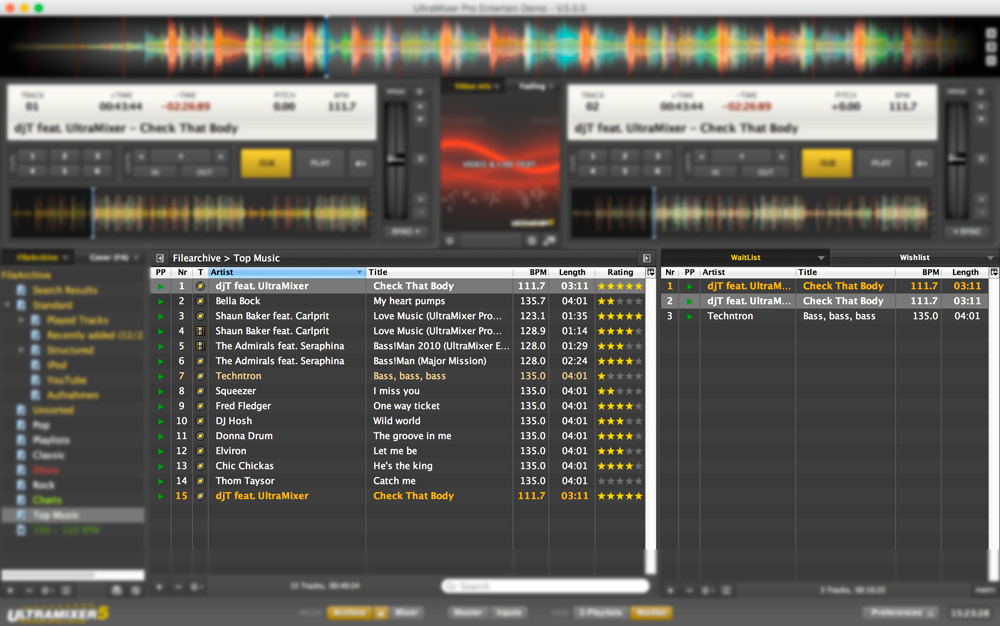Open file list column chooser icon right of Rating
This screenshot has height=626, width=1000.
[651, 272]
